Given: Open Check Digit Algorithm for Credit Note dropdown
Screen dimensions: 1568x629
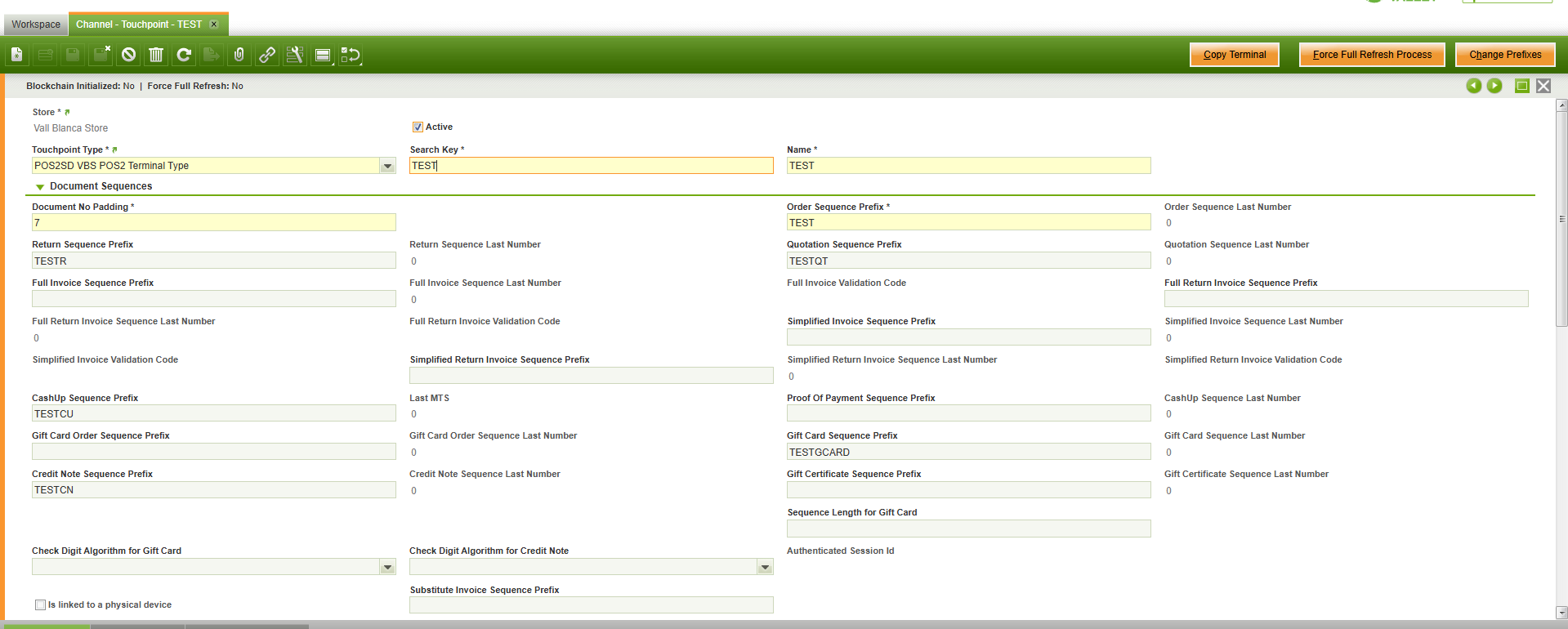Looking at the screenshot, I should pyautogui.click(x=765, y=567).
